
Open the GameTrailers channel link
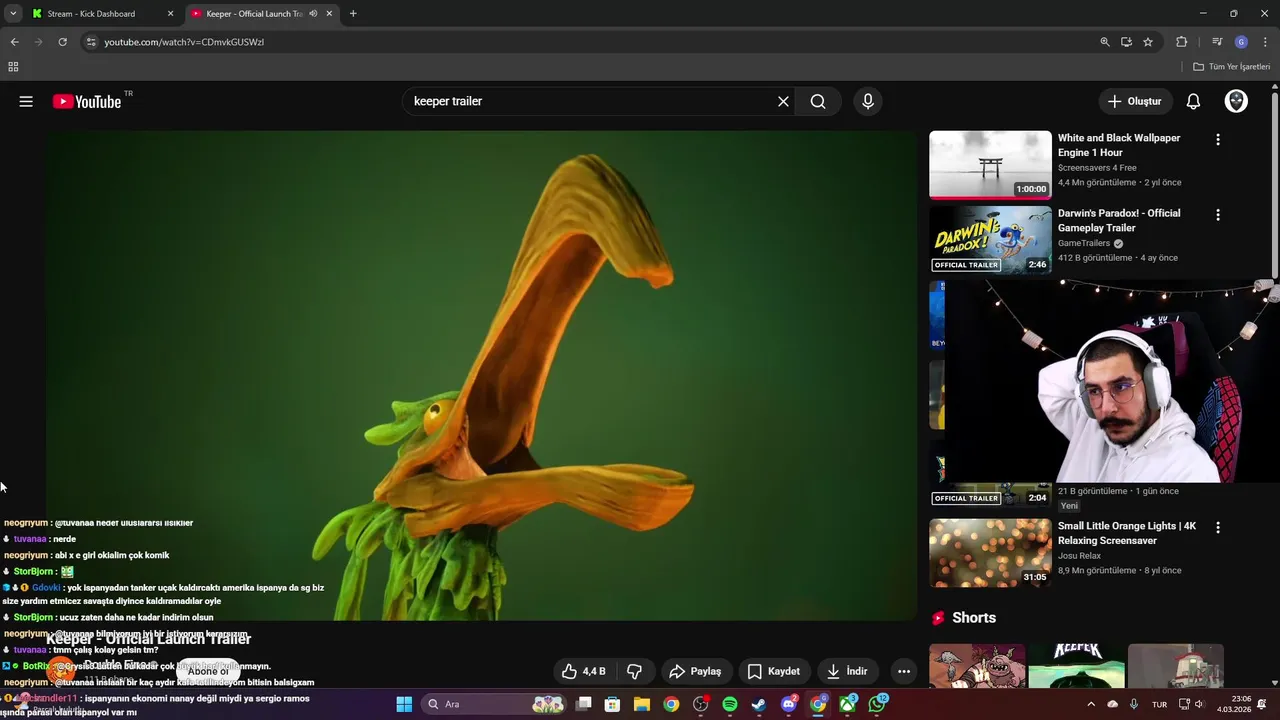(x=1085, y=243)
